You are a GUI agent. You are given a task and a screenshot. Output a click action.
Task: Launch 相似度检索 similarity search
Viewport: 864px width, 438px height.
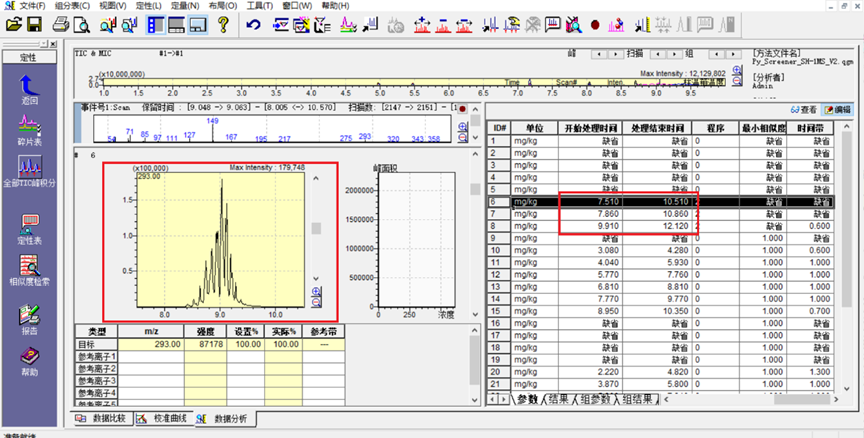(x=29, y=267)
